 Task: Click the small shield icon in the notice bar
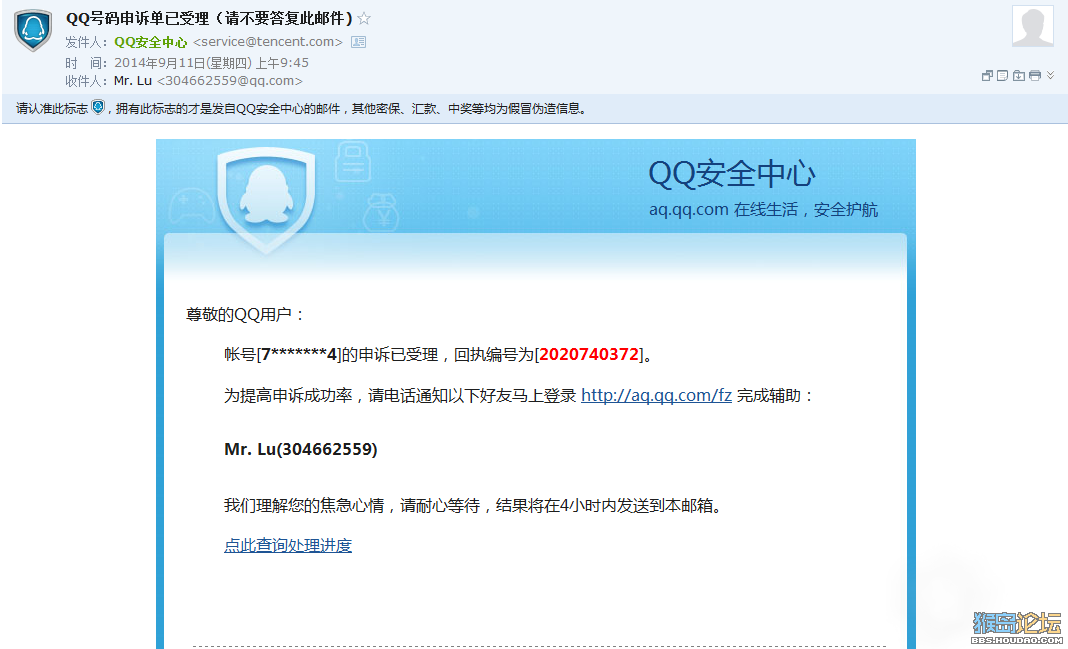pos(98,108)
